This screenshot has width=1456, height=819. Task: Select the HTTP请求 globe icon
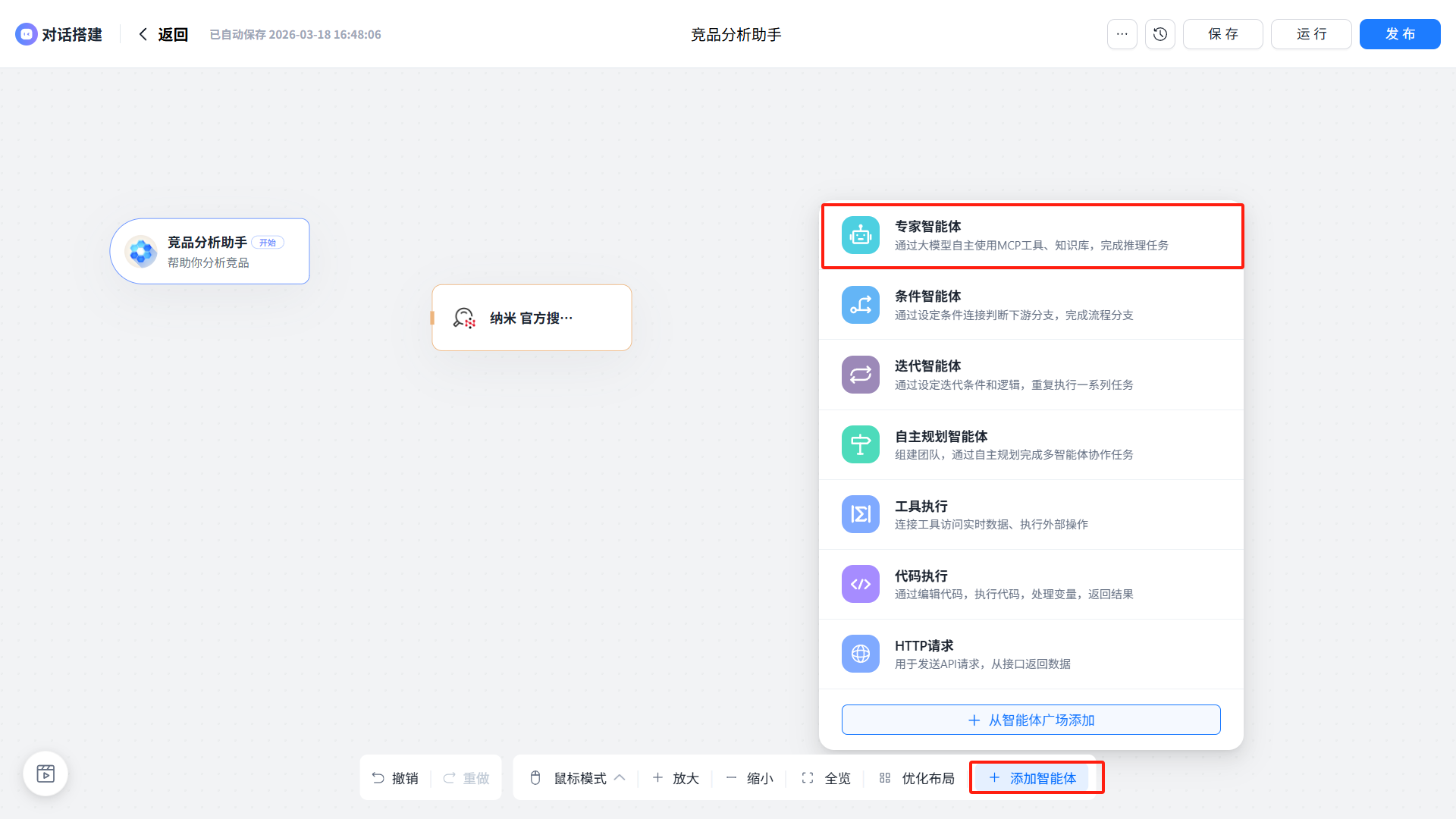[860, 654]
